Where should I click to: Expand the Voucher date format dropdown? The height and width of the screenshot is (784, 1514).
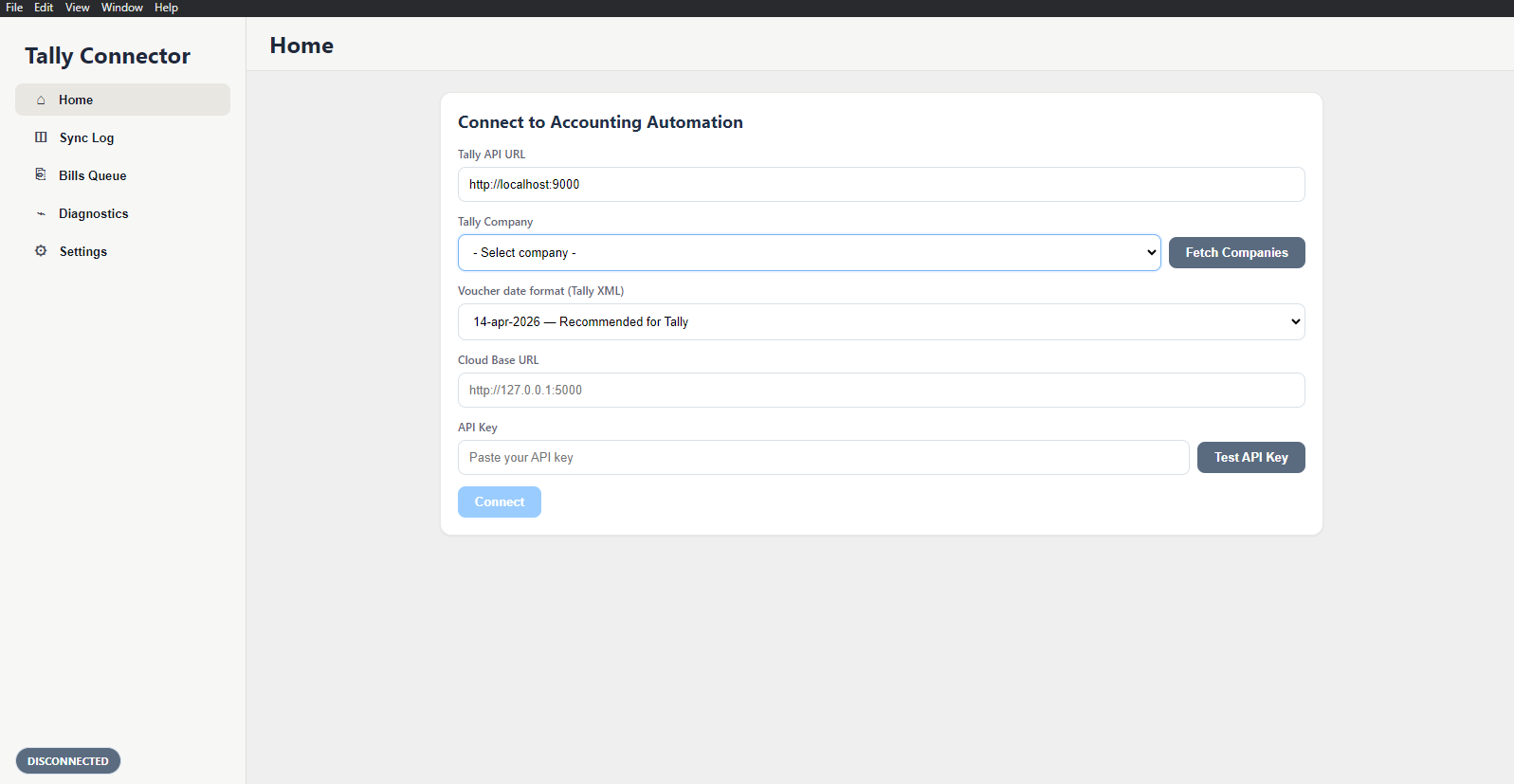point(881,322)
